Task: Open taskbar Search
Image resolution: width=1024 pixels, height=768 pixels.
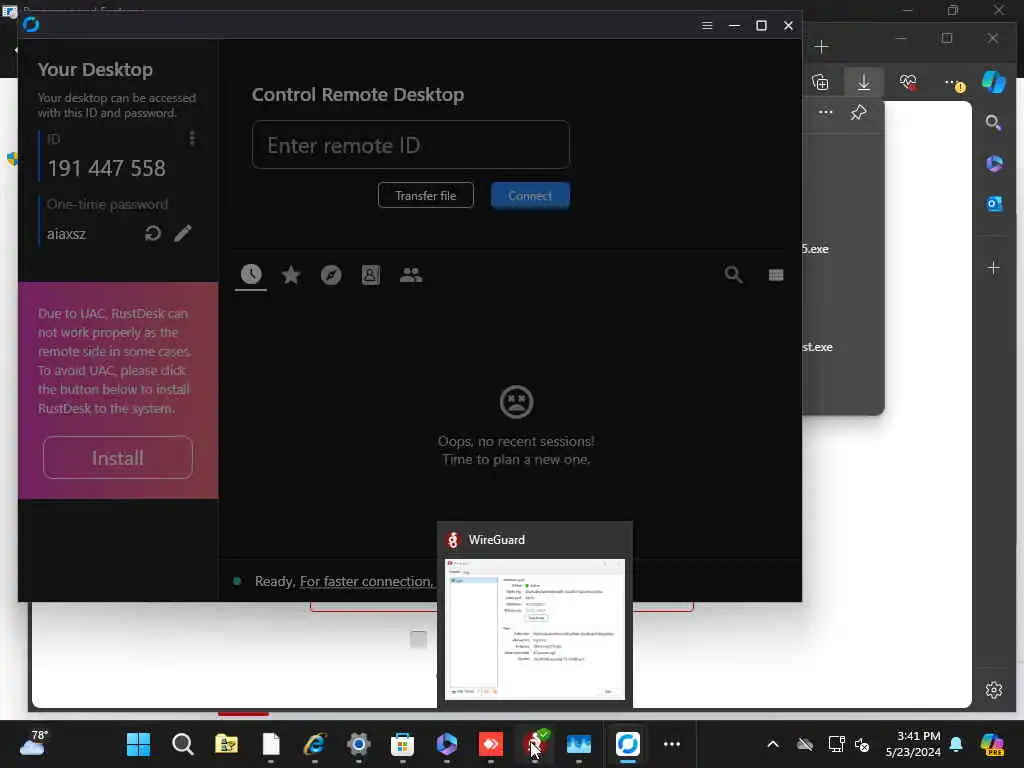Action: (182, 744)
